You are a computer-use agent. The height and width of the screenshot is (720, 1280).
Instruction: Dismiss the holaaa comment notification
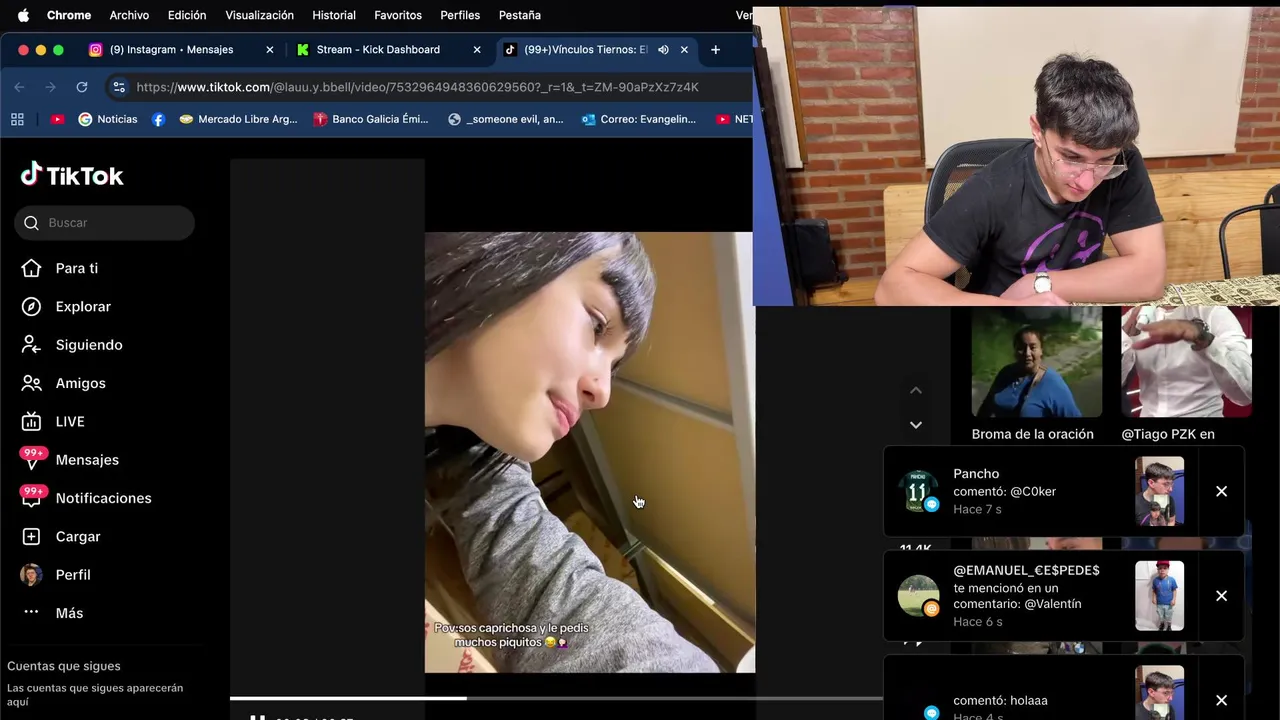click(1221, 700)
